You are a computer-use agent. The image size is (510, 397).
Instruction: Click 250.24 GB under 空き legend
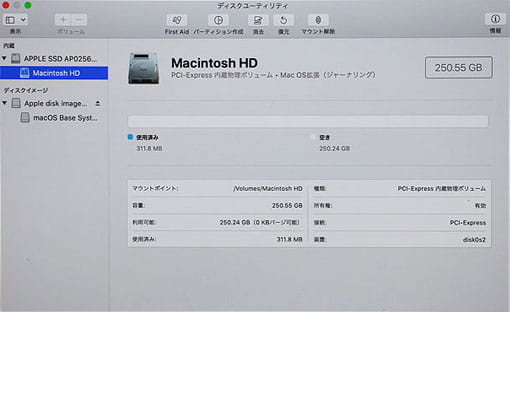pyautogui.click(x=334, y=148)
